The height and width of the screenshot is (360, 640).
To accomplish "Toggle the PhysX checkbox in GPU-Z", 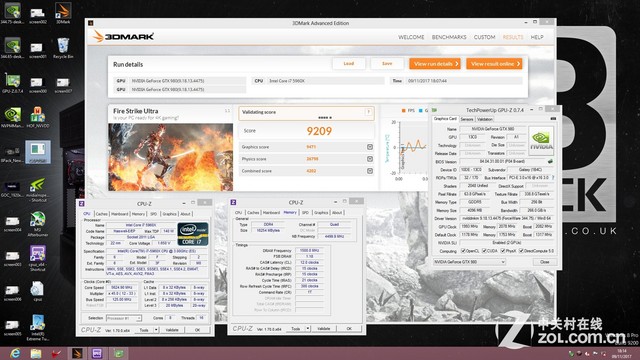I will [503, 251].
